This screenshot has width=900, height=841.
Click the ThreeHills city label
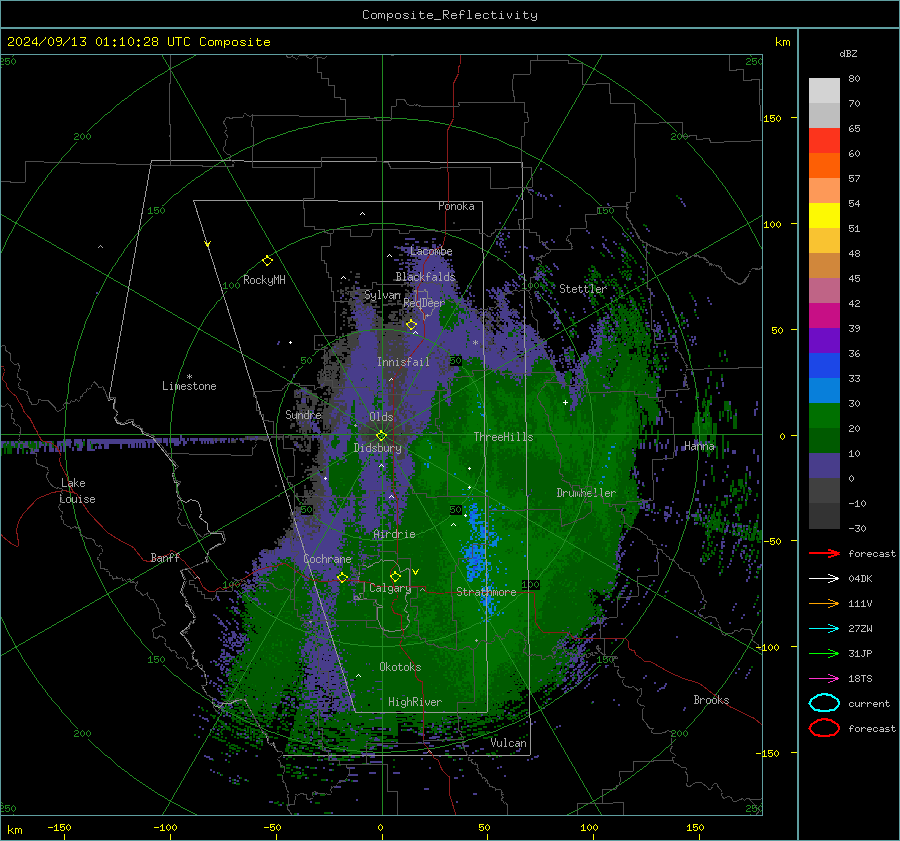pos(503,437)
